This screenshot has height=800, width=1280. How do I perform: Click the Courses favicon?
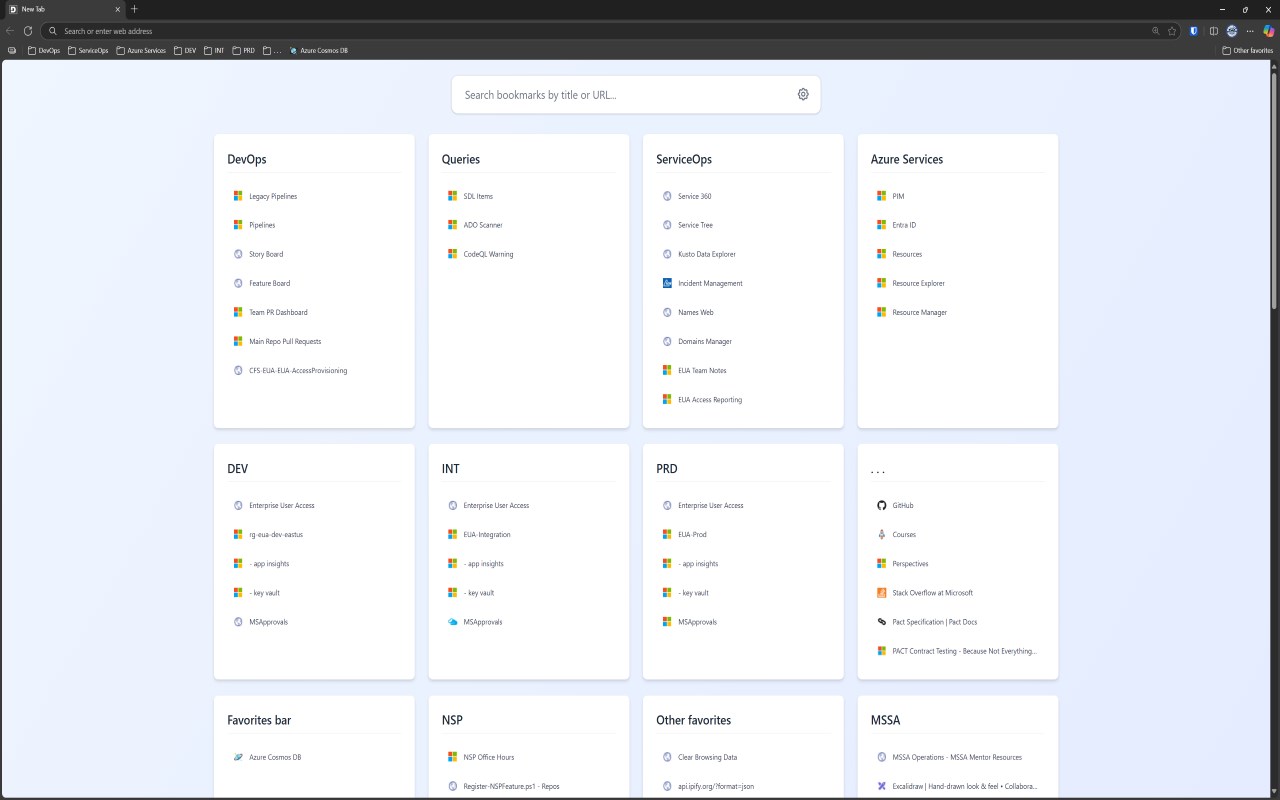(x=881, y=534)
